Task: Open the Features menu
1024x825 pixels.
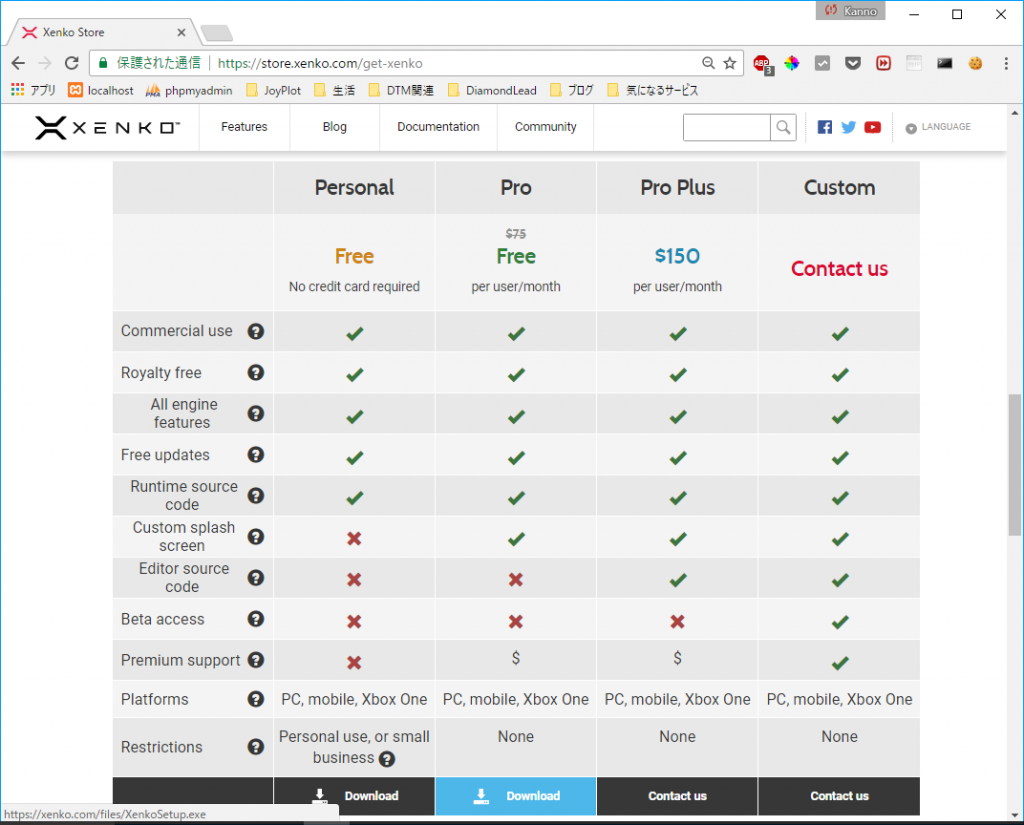Action: [244, 127]
